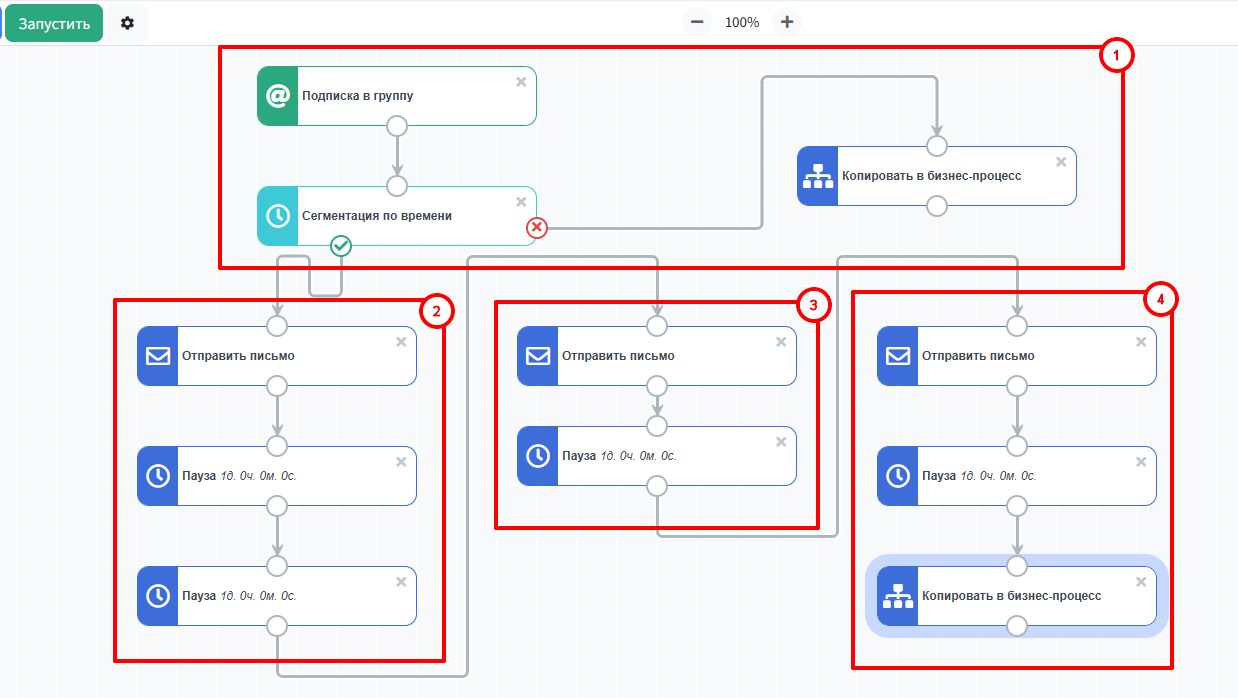Click the org-chart icon of the highlighted Копировать в бизнес-процесс

coord(897,596)
